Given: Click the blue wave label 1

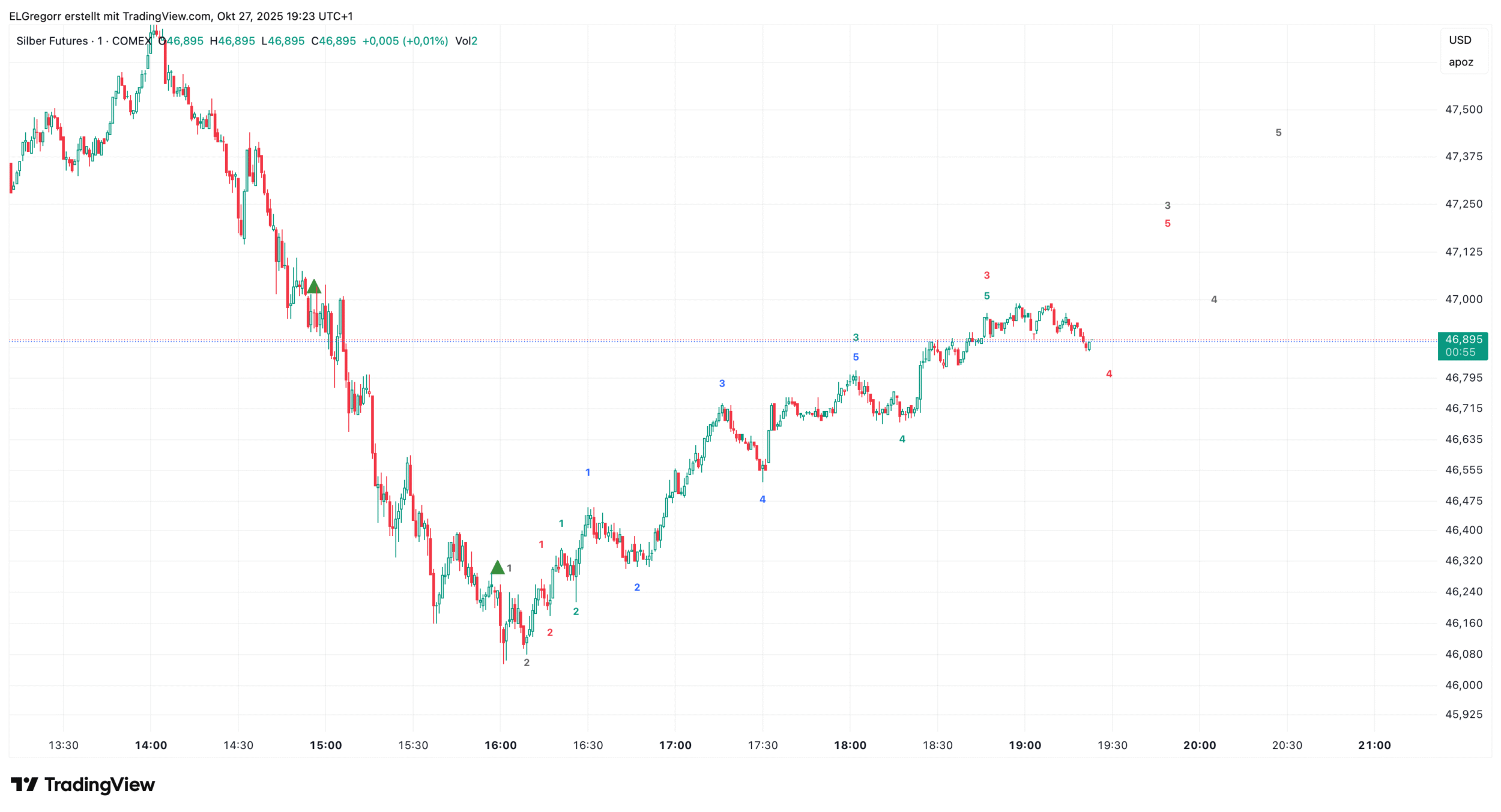Looking at the screenshot, I should pyautogui.click(x=588, y=472).
